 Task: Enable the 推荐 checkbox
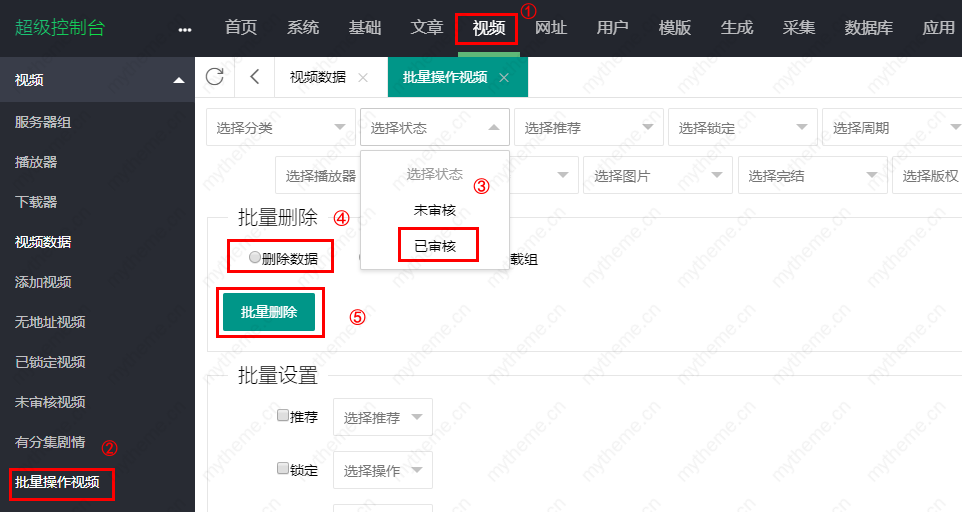283,416
